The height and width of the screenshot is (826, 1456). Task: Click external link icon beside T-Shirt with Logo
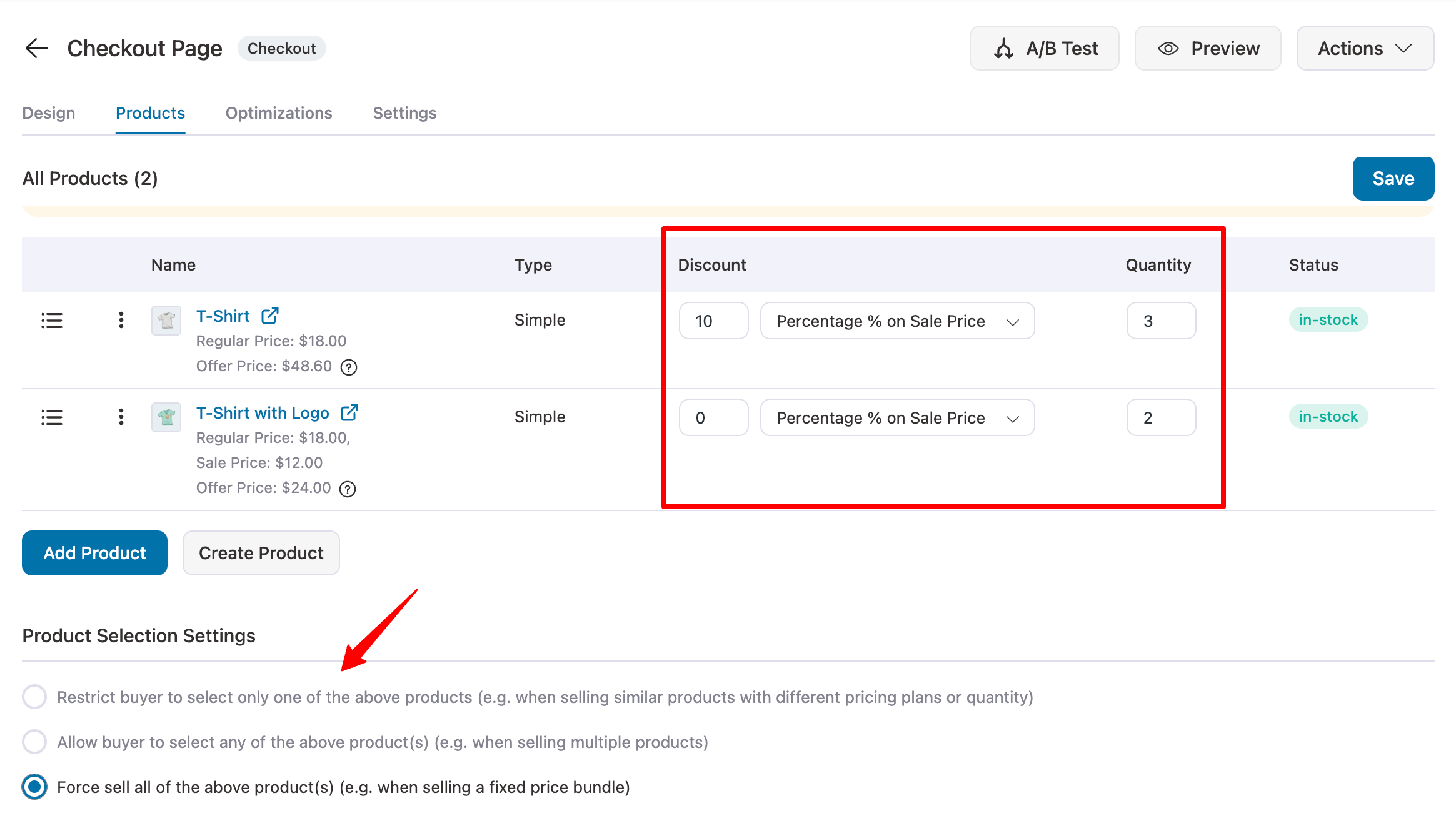(x=349, y=412)
